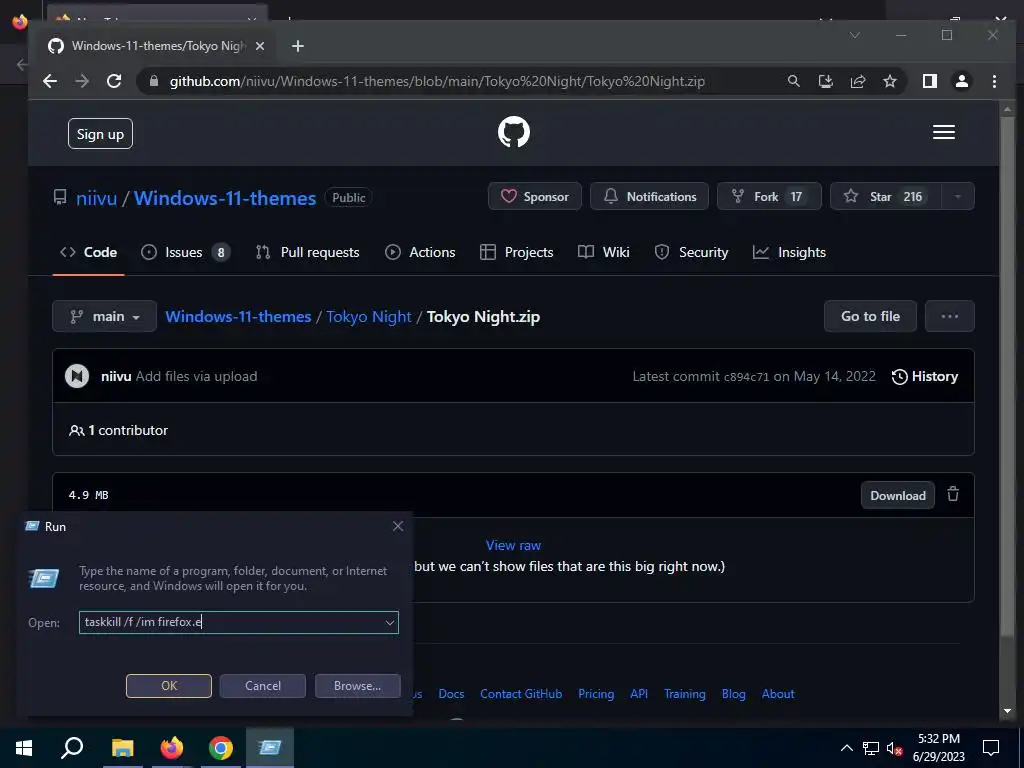Bookmark this page with star icon
This screenshot has width=1024, height=768.
[889, 81]
